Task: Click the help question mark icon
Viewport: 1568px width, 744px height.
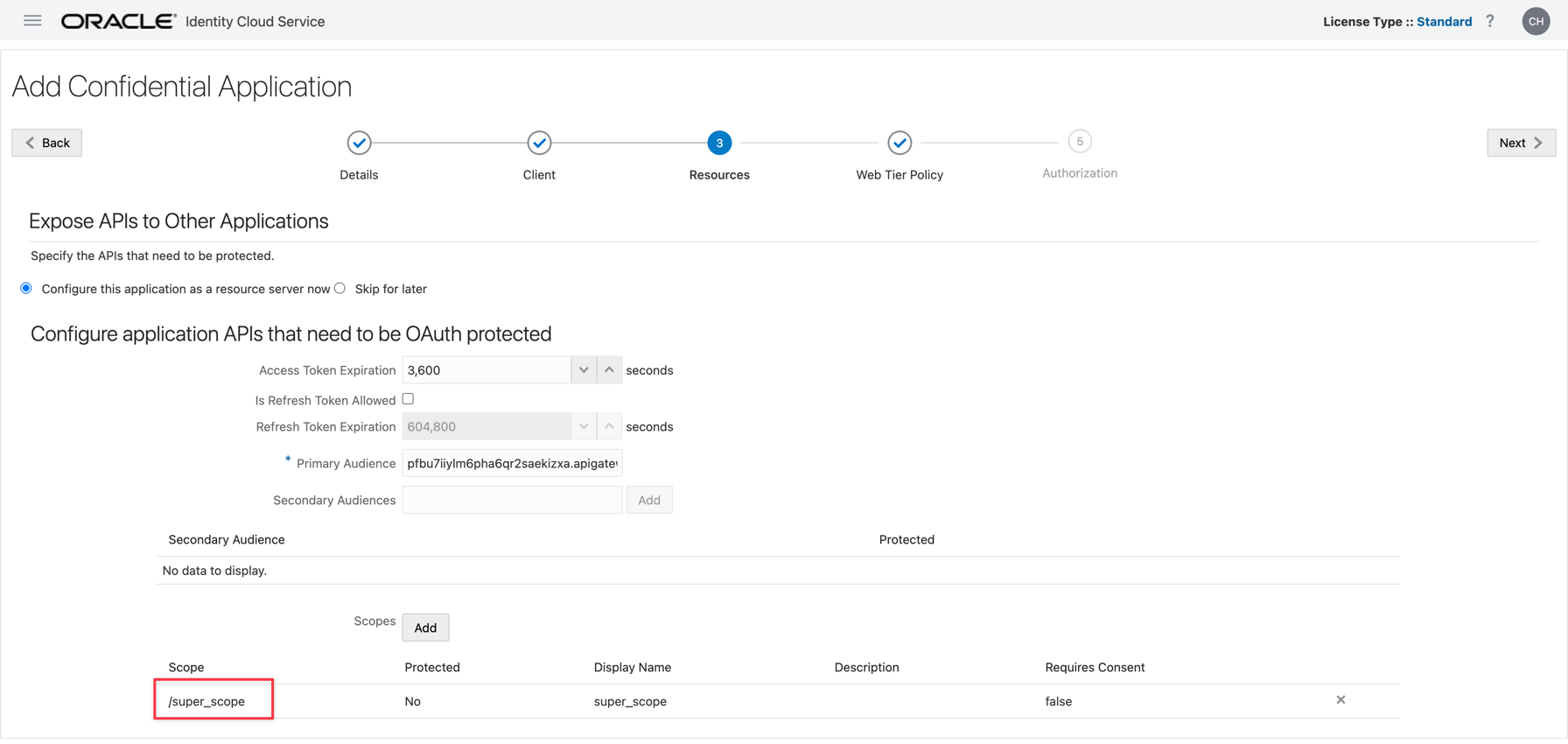Action: pos(1490,21)
